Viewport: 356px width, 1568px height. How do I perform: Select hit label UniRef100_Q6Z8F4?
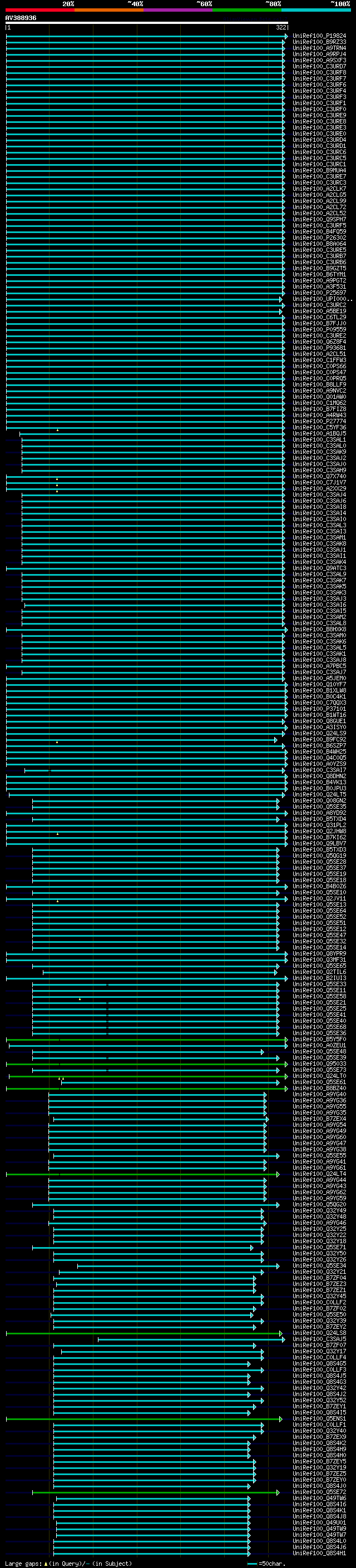(319, 342)
